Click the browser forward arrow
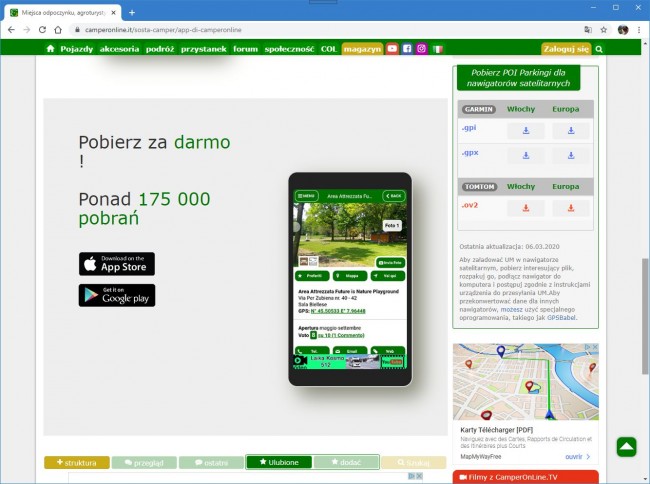Image resolution: width=650 pixels, height=484 pixels. [x=27, y=30]
